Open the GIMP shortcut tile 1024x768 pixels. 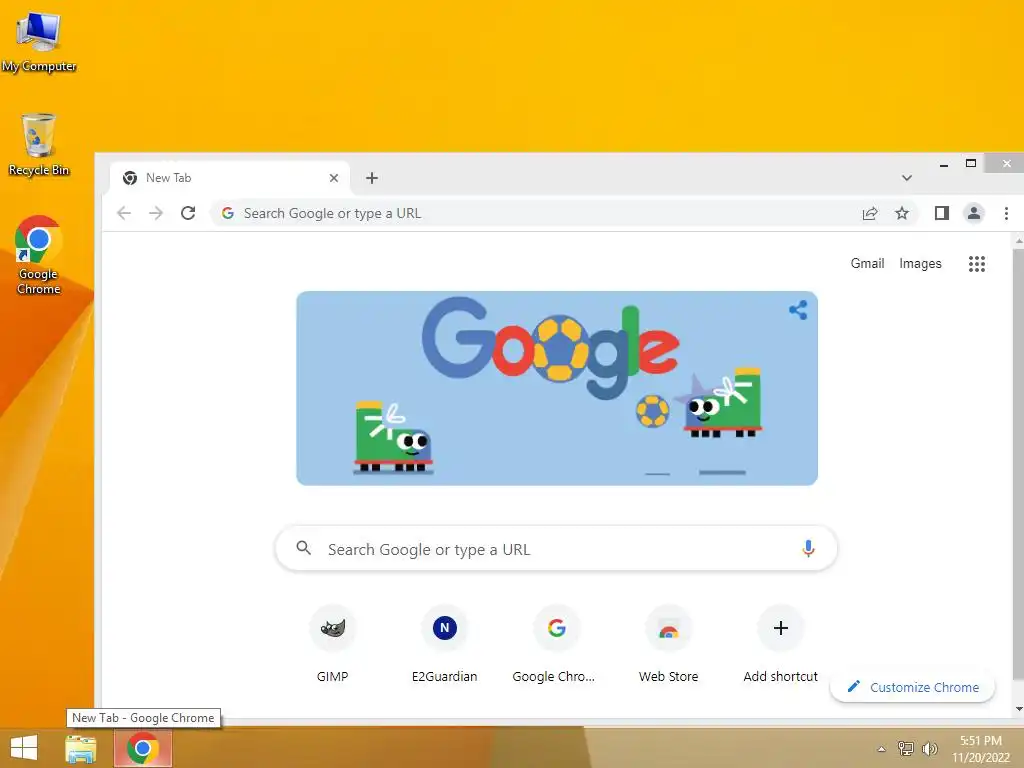click(332, 644)
